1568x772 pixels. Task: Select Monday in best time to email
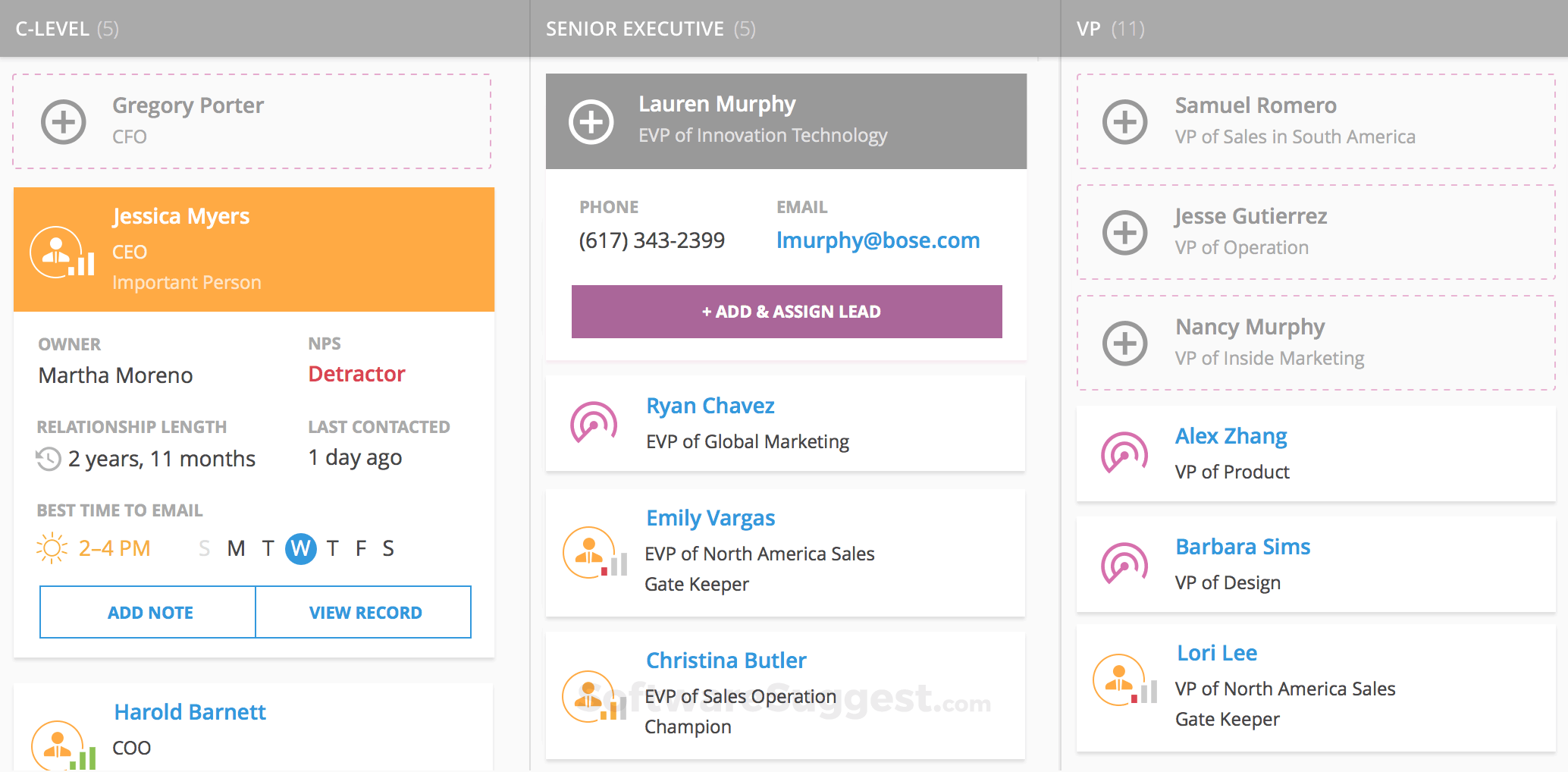click(236, 548)
